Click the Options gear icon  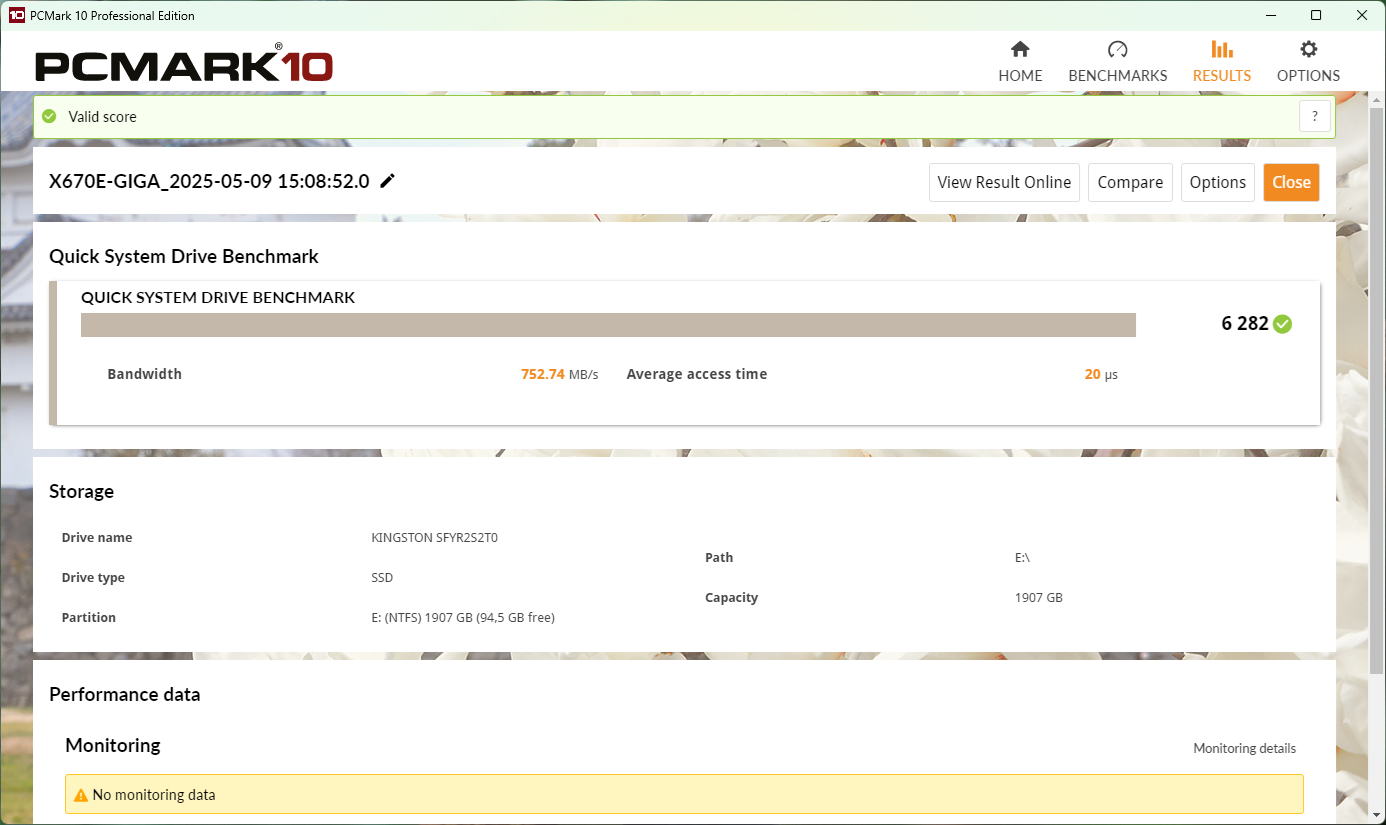pyautogui.click(x=1308, y=49)
